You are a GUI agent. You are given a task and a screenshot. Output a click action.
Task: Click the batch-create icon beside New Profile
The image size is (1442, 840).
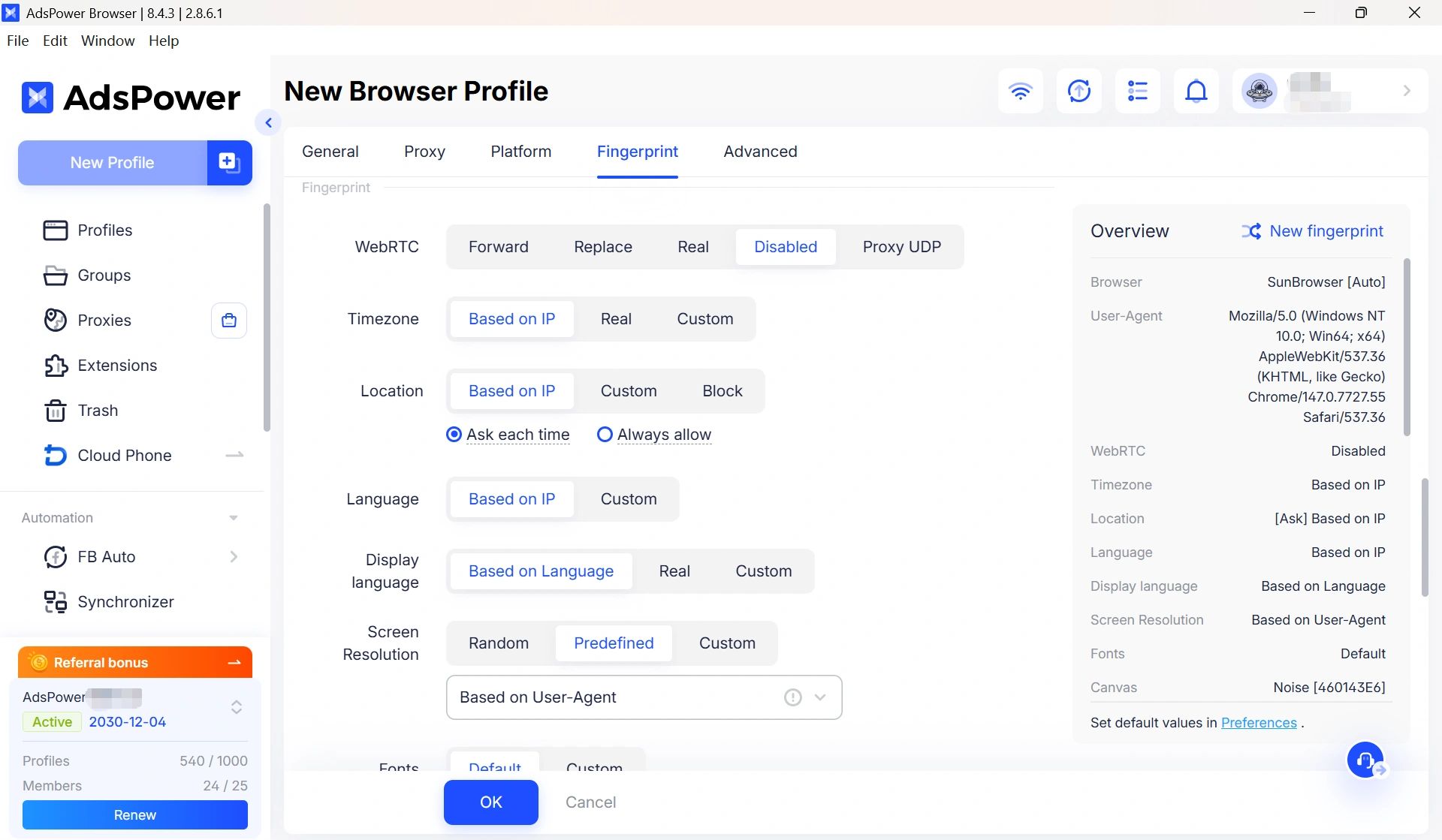(x=229, y=162)
